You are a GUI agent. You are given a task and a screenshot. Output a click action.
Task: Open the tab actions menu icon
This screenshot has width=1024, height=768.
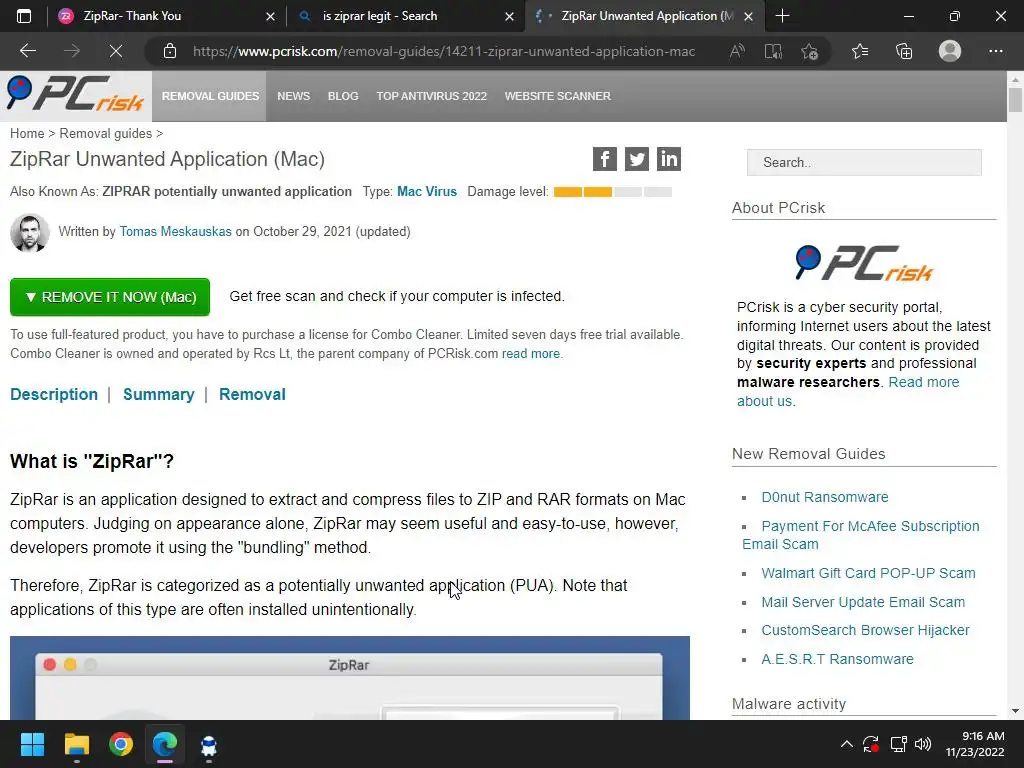tap(24, 16)
